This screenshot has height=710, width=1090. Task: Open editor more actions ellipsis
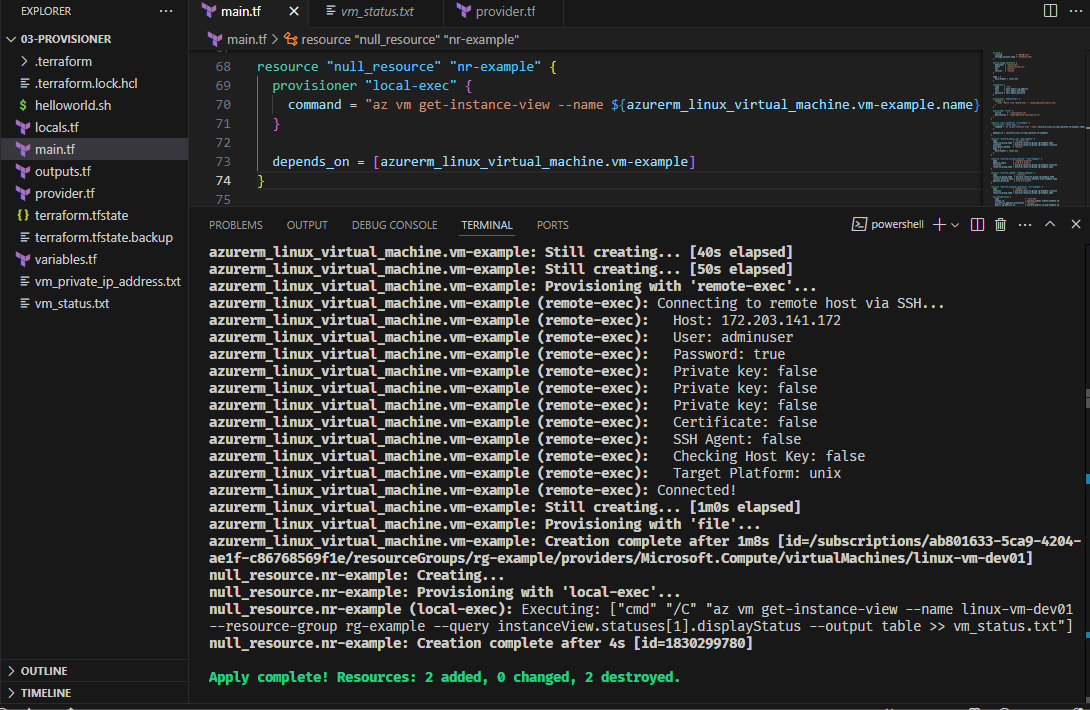click(1075, 10)
